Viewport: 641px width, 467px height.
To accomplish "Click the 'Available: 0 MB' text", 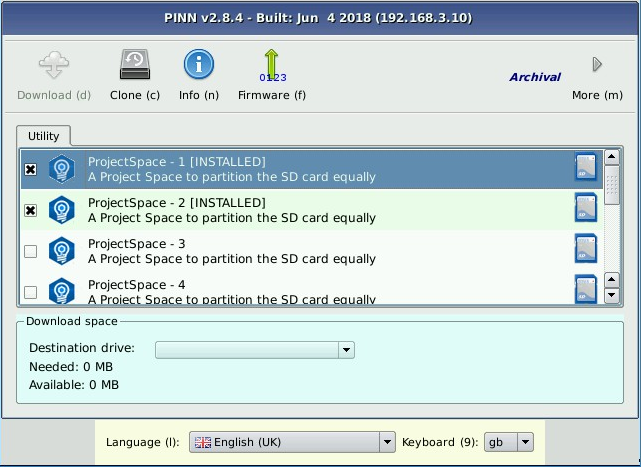I will coord(74,385).
